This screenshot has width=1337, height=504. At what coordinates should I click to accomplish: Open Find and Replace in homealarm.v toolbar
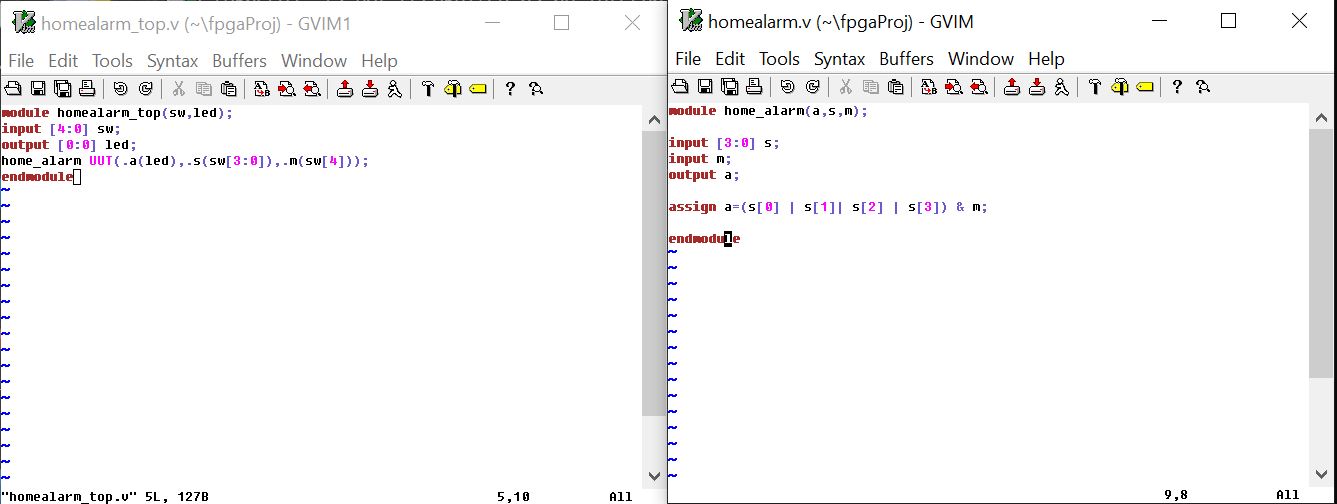coord(928,87)
